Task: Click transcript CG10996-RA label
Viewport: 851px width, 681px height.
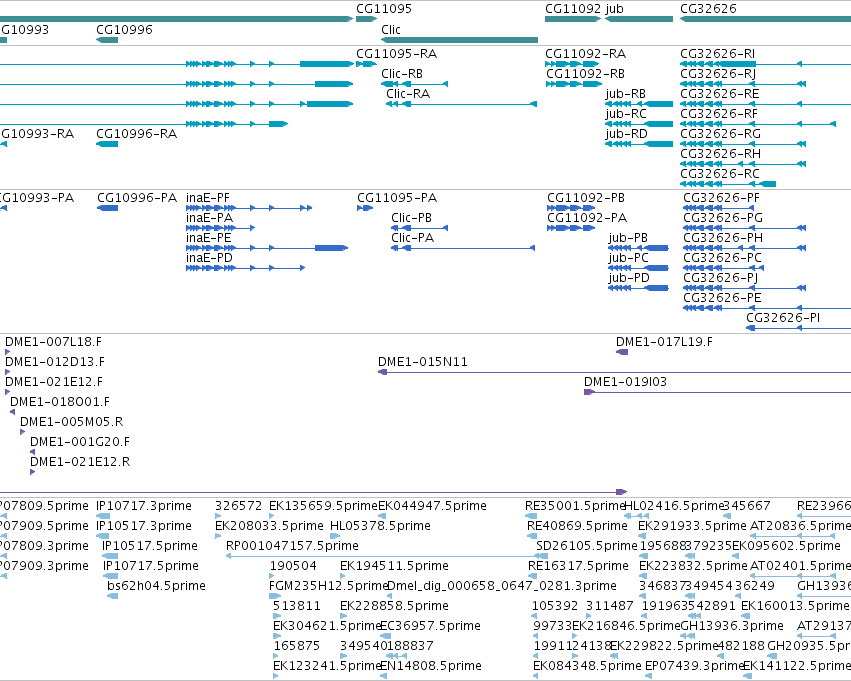Action: (x=137, y=134)
